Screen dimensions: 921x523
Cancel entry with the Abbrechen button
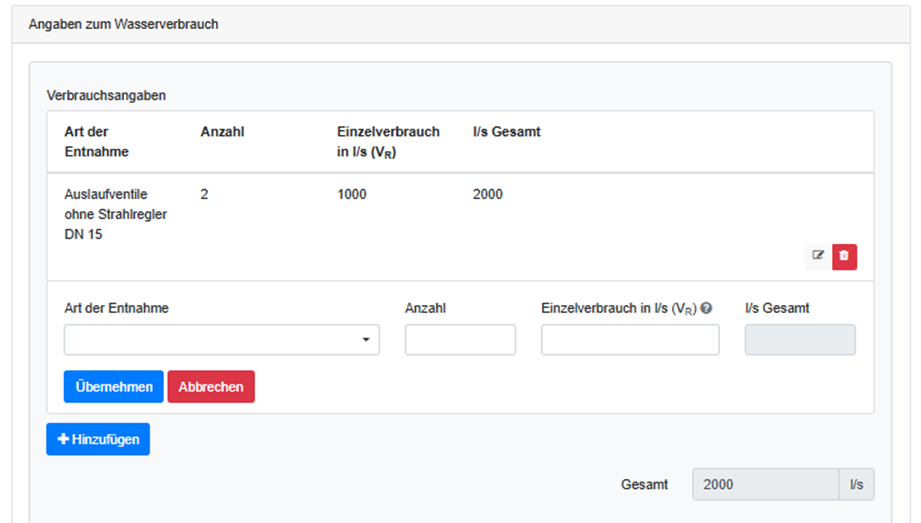(x=210, y=387)
